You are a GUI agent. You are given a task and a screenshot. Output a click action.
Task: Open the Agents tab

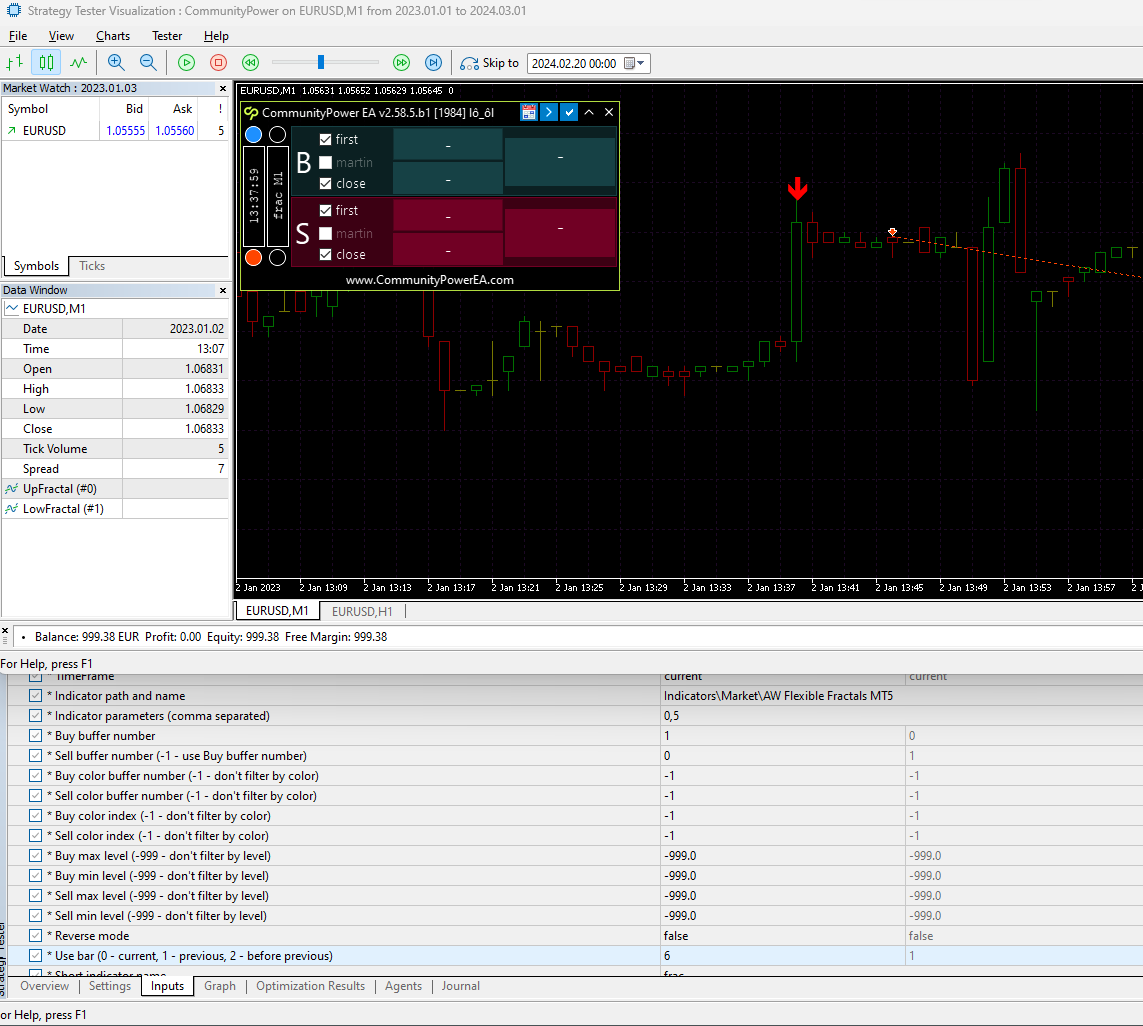(403, 986)
